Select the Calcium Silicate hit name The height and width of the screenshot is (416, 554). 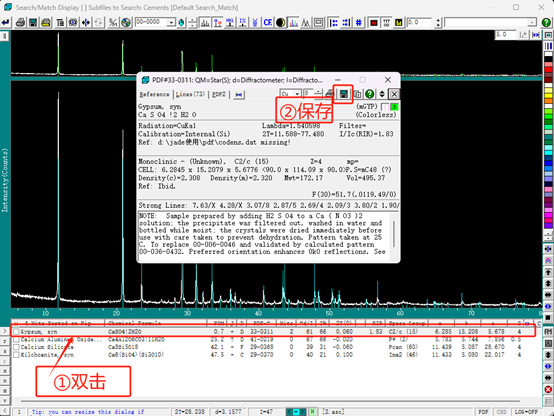[x=47, y=347]
